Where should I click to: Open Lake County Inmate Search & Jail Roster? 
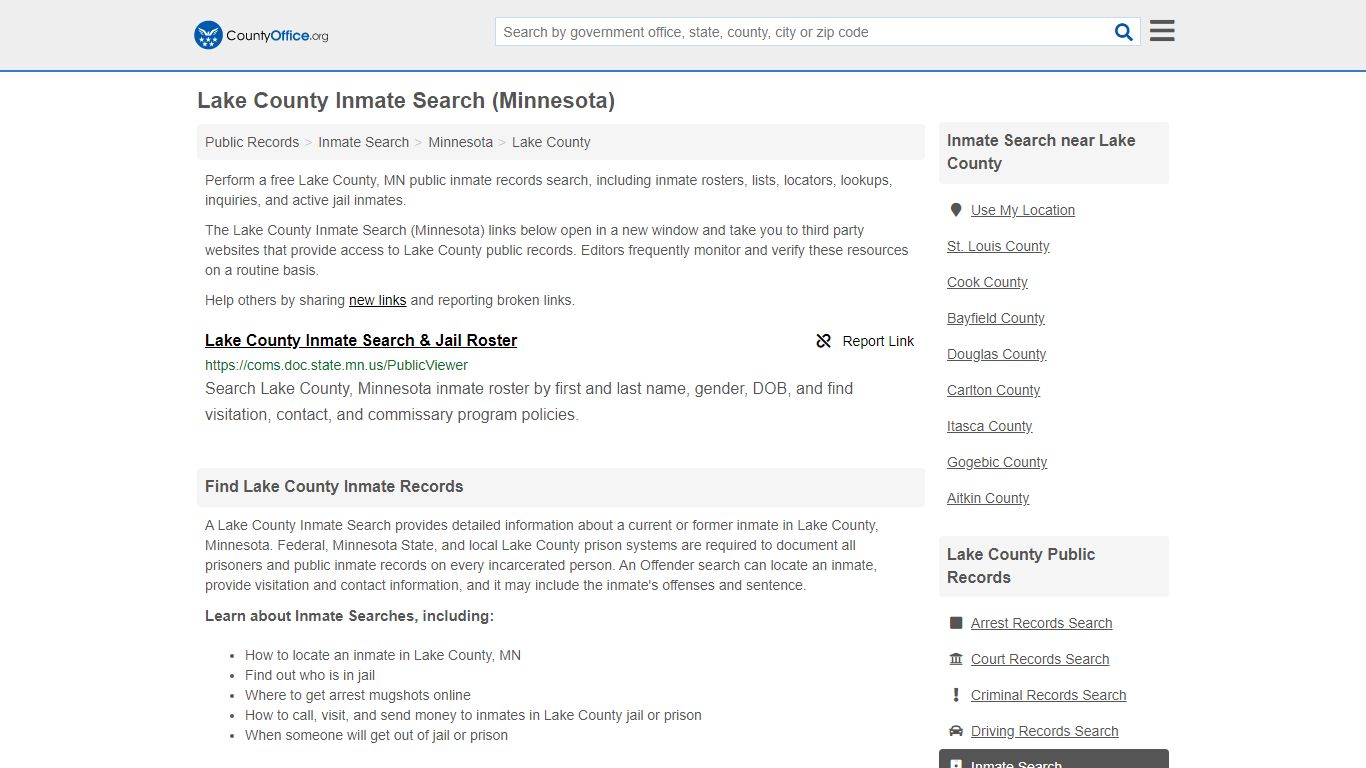[361, 340]
